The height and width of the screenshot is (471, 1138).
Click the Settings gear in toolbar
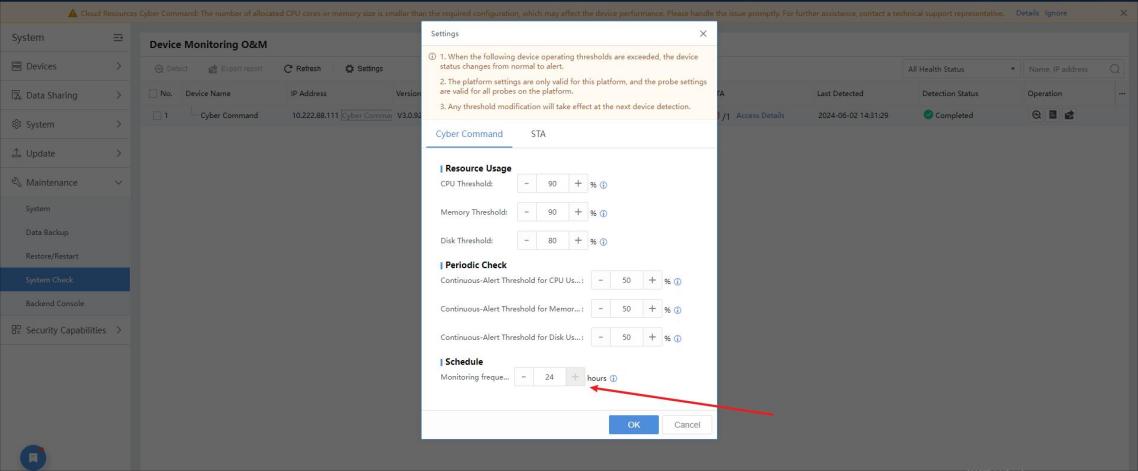pyautogui.click(x=349, y=68)
